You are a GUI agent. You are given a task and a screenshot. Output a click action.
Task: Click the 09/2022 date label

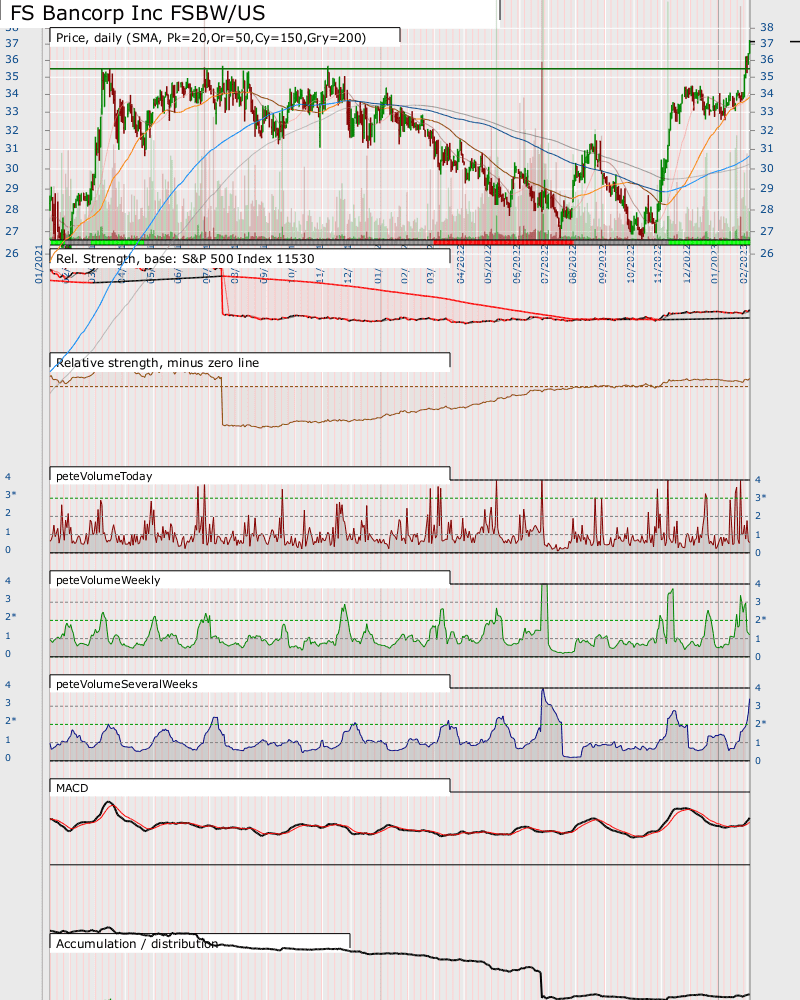(602, 263)
